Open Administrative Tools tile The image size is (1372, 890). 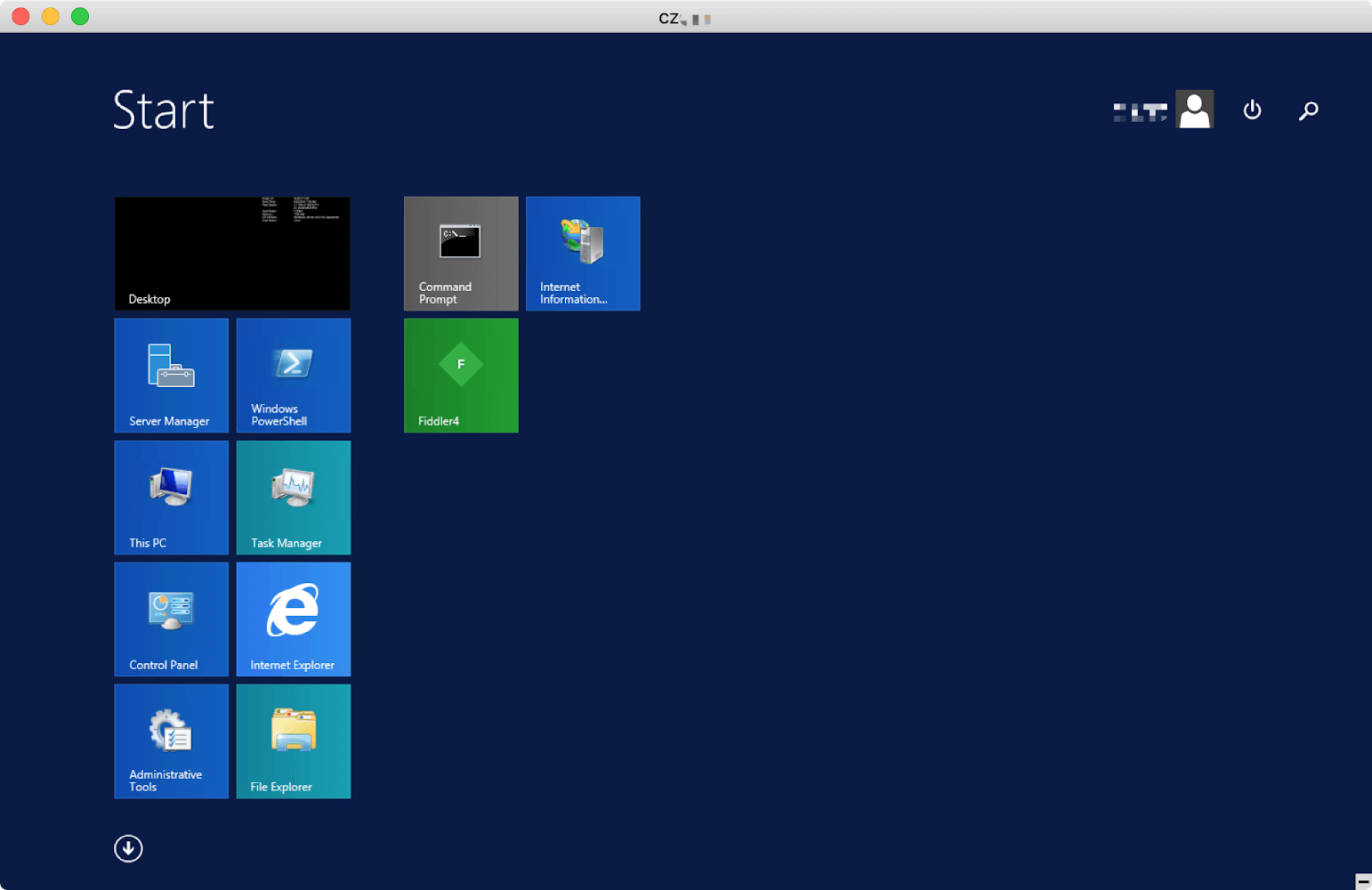pos(172,741)
